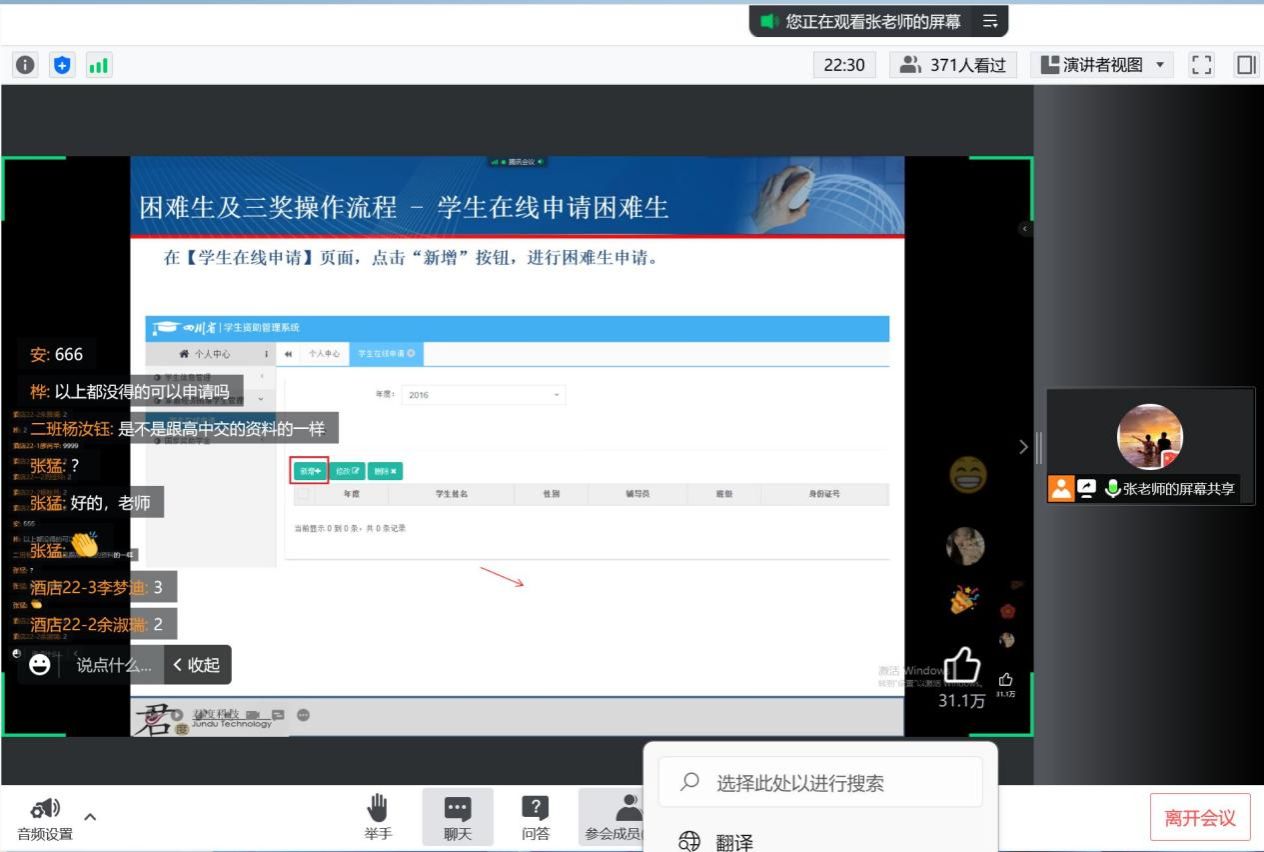Image resolution: width=1264 pixels, height=852 pixels.
Task: Click the thumbs-up like icon above 31.1万
Action: coord(962,664)
